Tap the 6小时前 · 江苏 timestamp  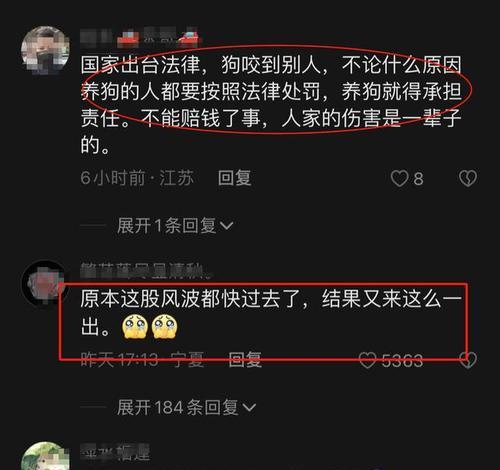point(137,178)
